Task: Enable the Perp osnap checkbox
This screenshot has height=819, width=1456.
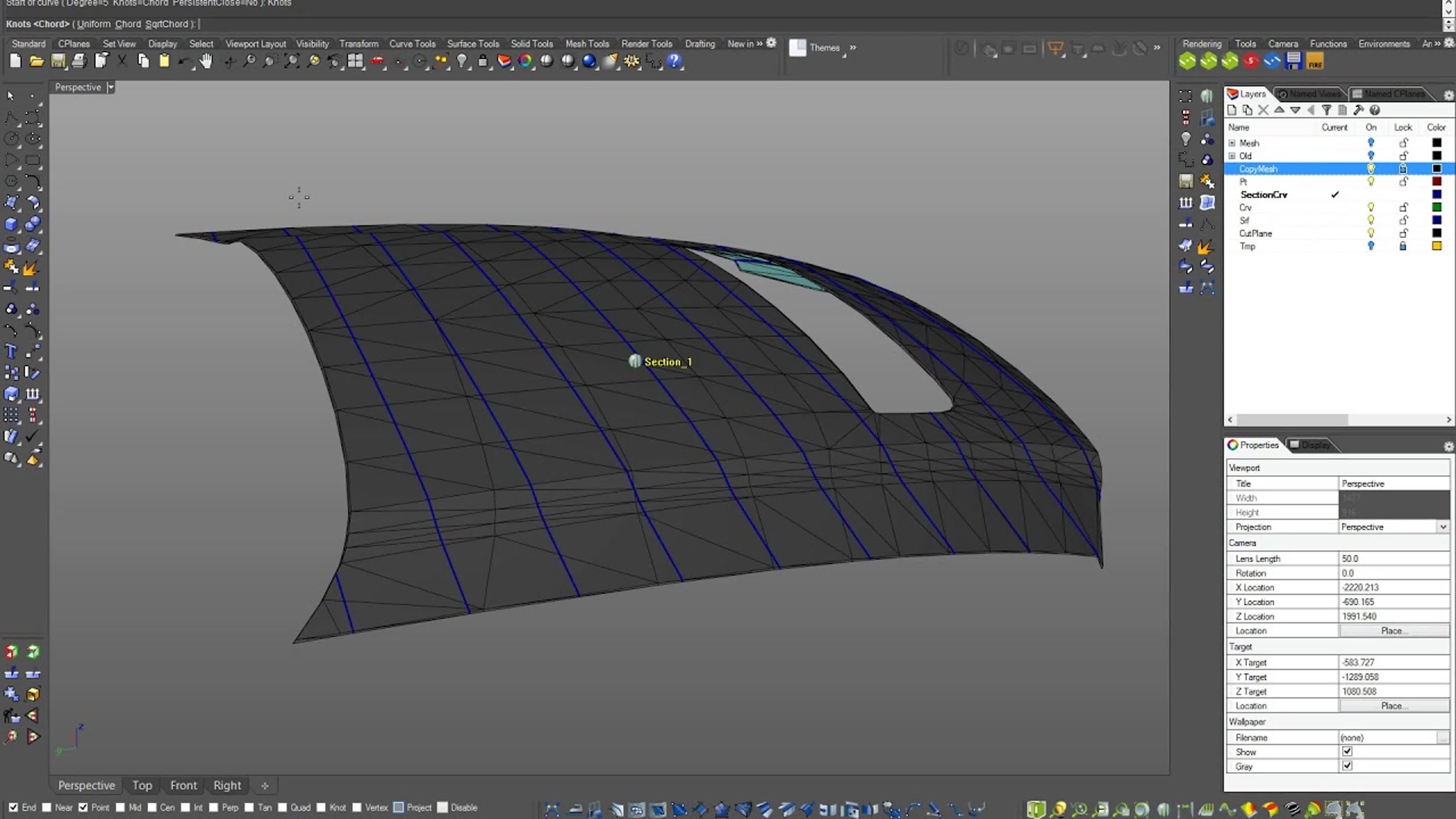Action: [x=214, y=807]
